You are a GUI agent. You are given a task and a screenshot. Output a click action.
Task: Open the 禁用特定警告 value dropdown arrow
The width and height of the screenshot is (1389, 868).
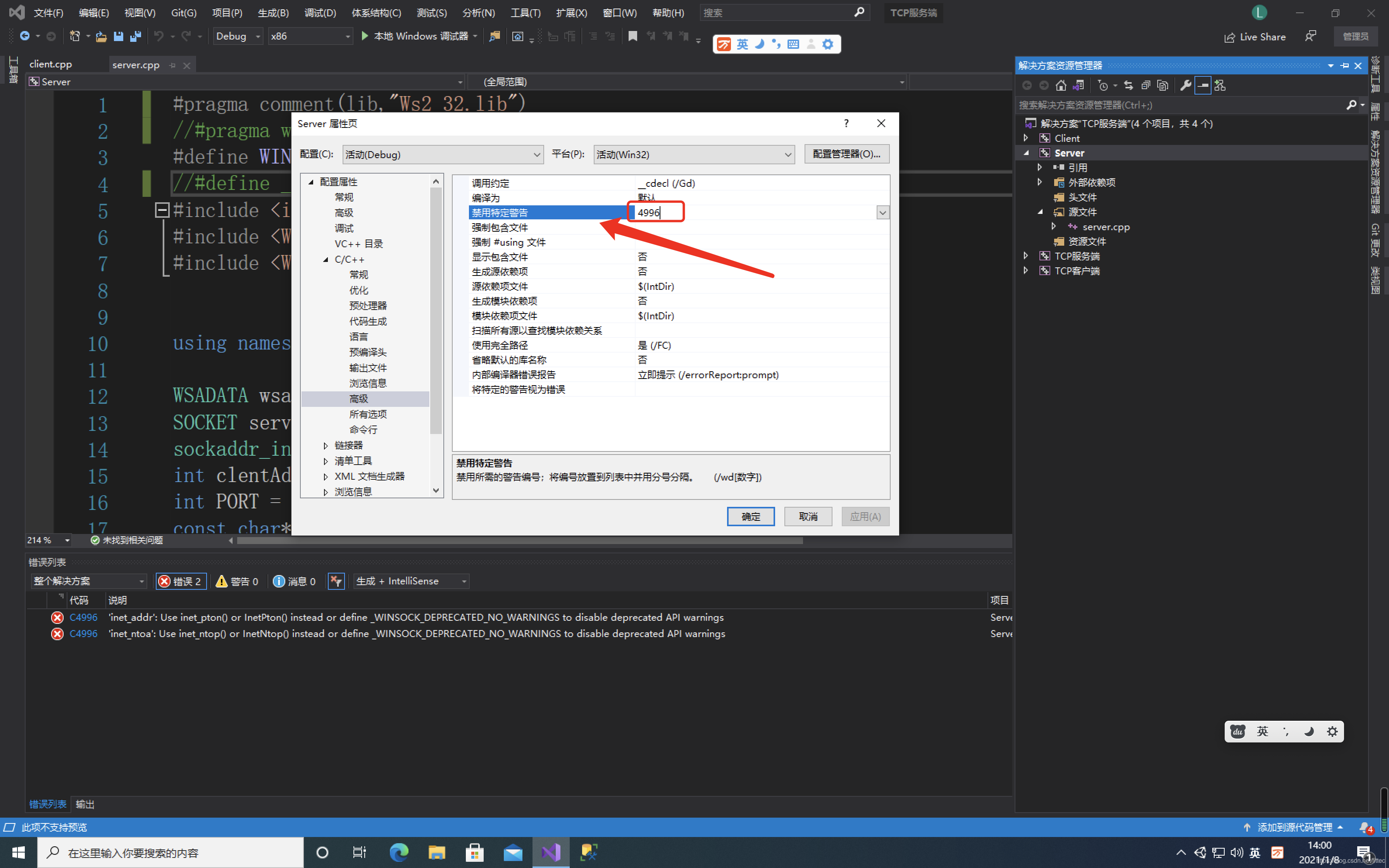click(883, 213)
